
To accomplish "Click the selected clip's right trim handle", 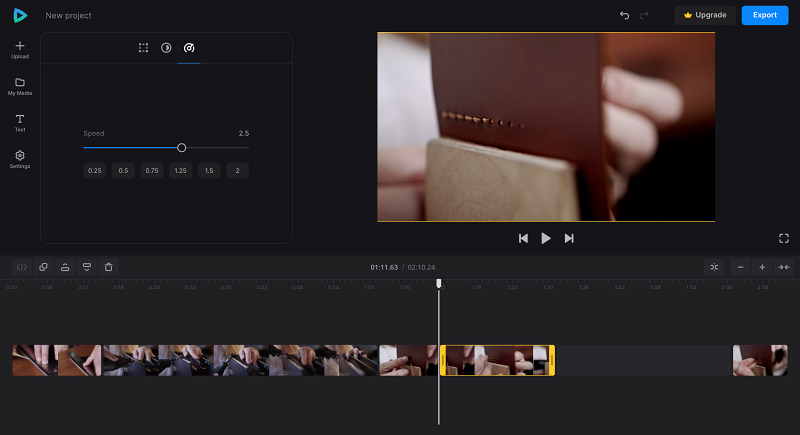I will click(552, 361).
